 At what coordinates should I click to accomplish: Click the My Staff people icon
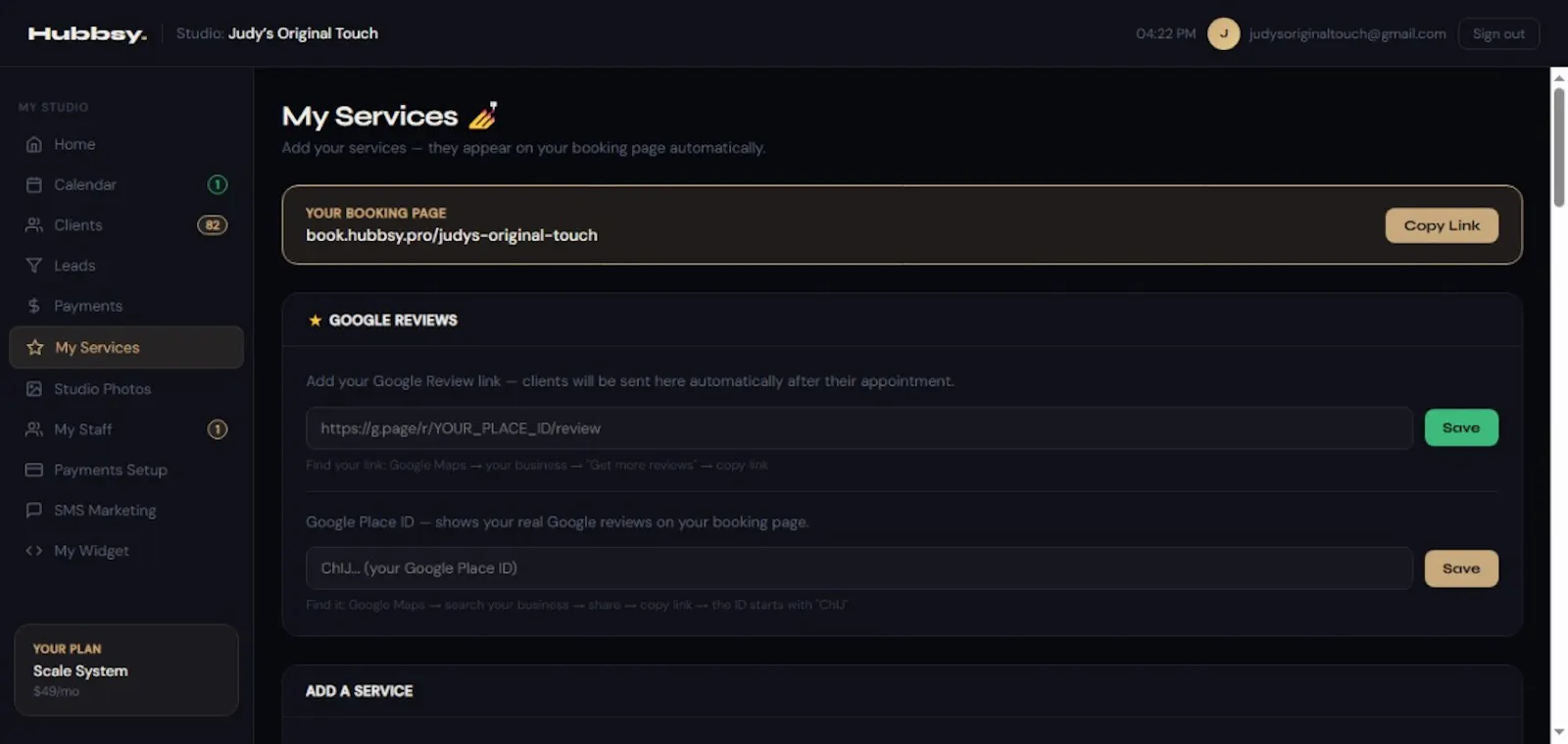tap(34, 429)
